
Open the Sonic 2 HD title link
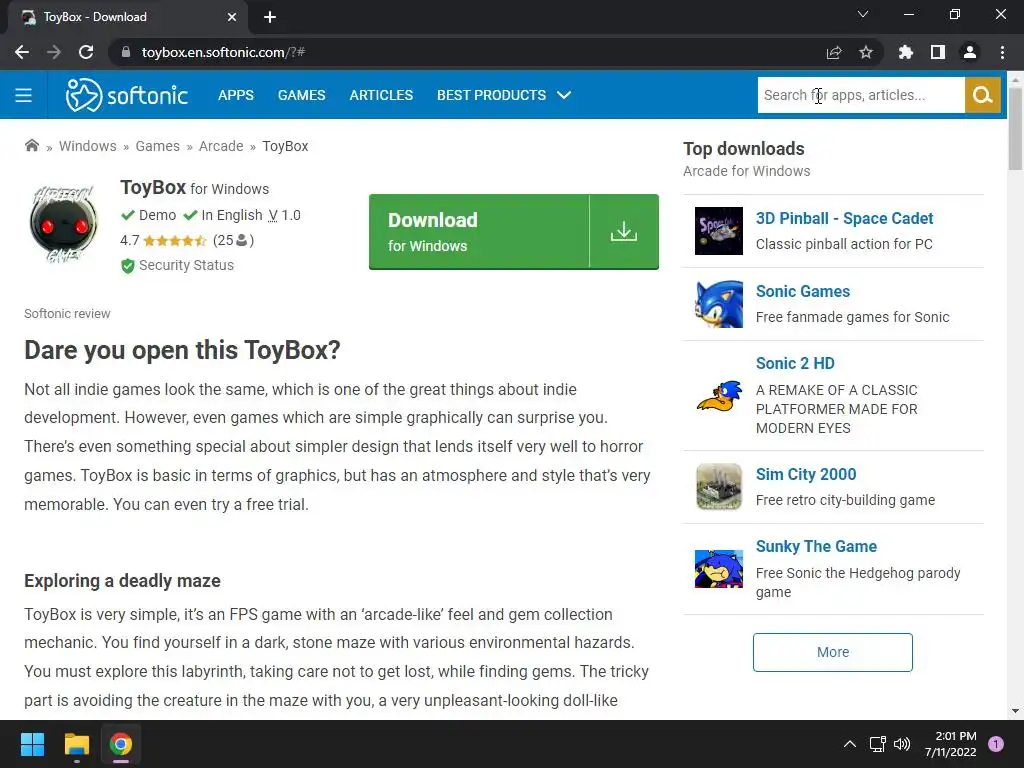coord(795,363)
